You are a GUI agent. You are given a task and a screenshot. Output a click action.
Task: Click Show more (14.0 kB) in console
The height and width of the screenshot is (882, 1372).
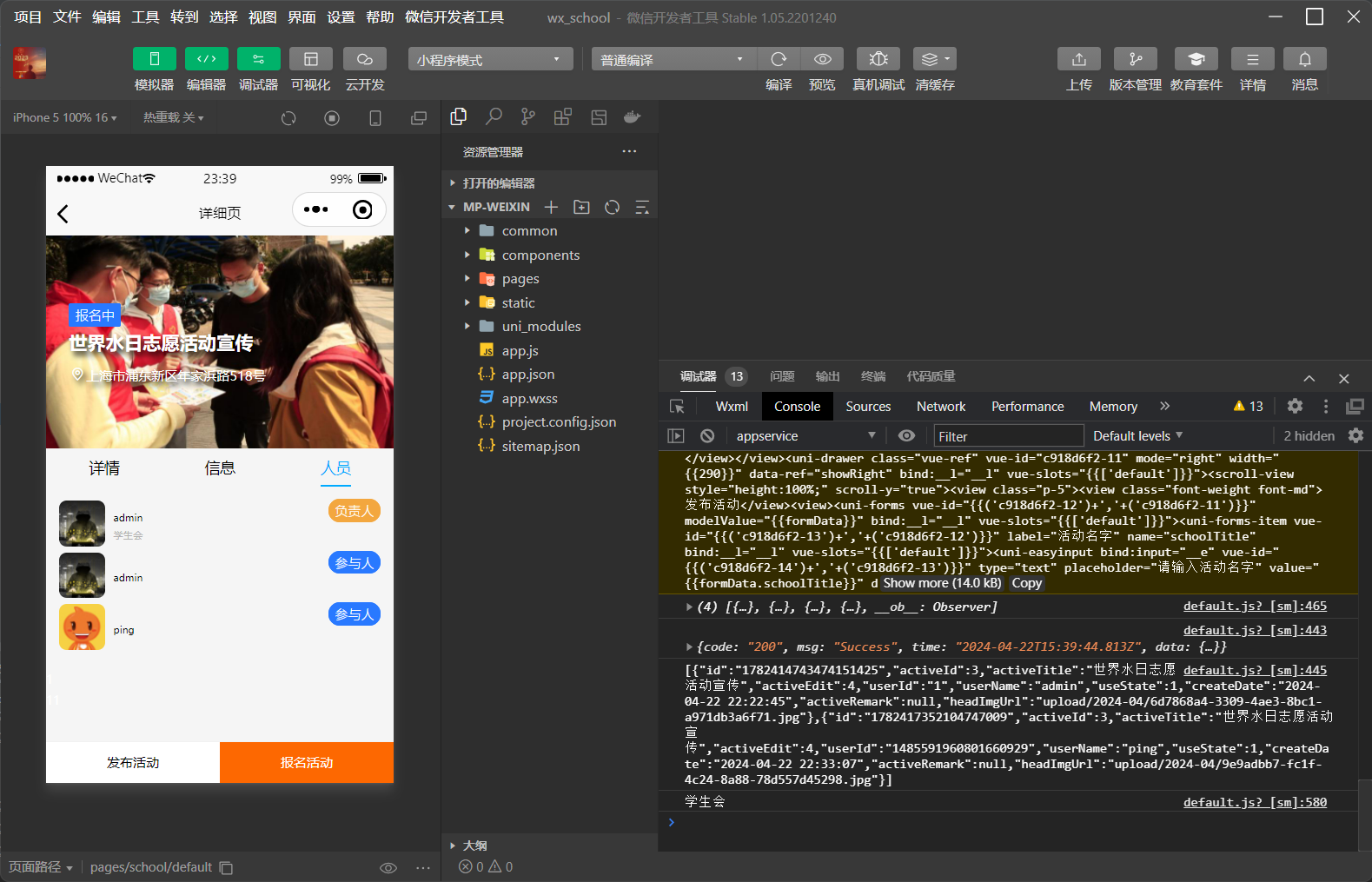[942, 583]
